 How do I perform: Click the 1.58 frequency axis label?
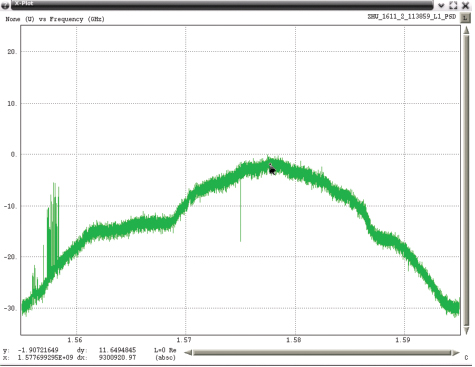point(293,340)
